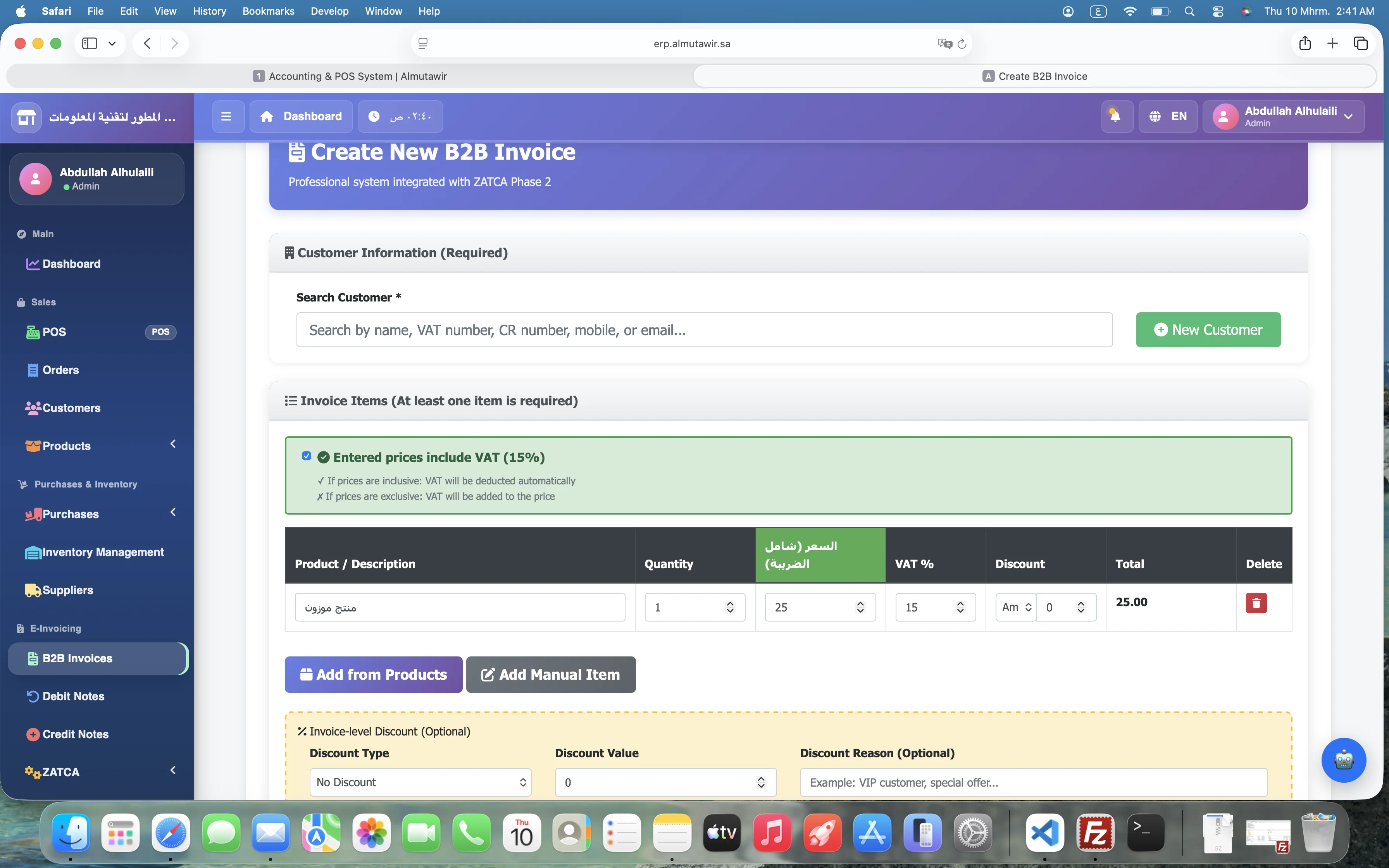Image resolution: width=1389 pixels, height=868 pixels.
Task: Open Suppliers in the sidebar
Action: (98, 590)
